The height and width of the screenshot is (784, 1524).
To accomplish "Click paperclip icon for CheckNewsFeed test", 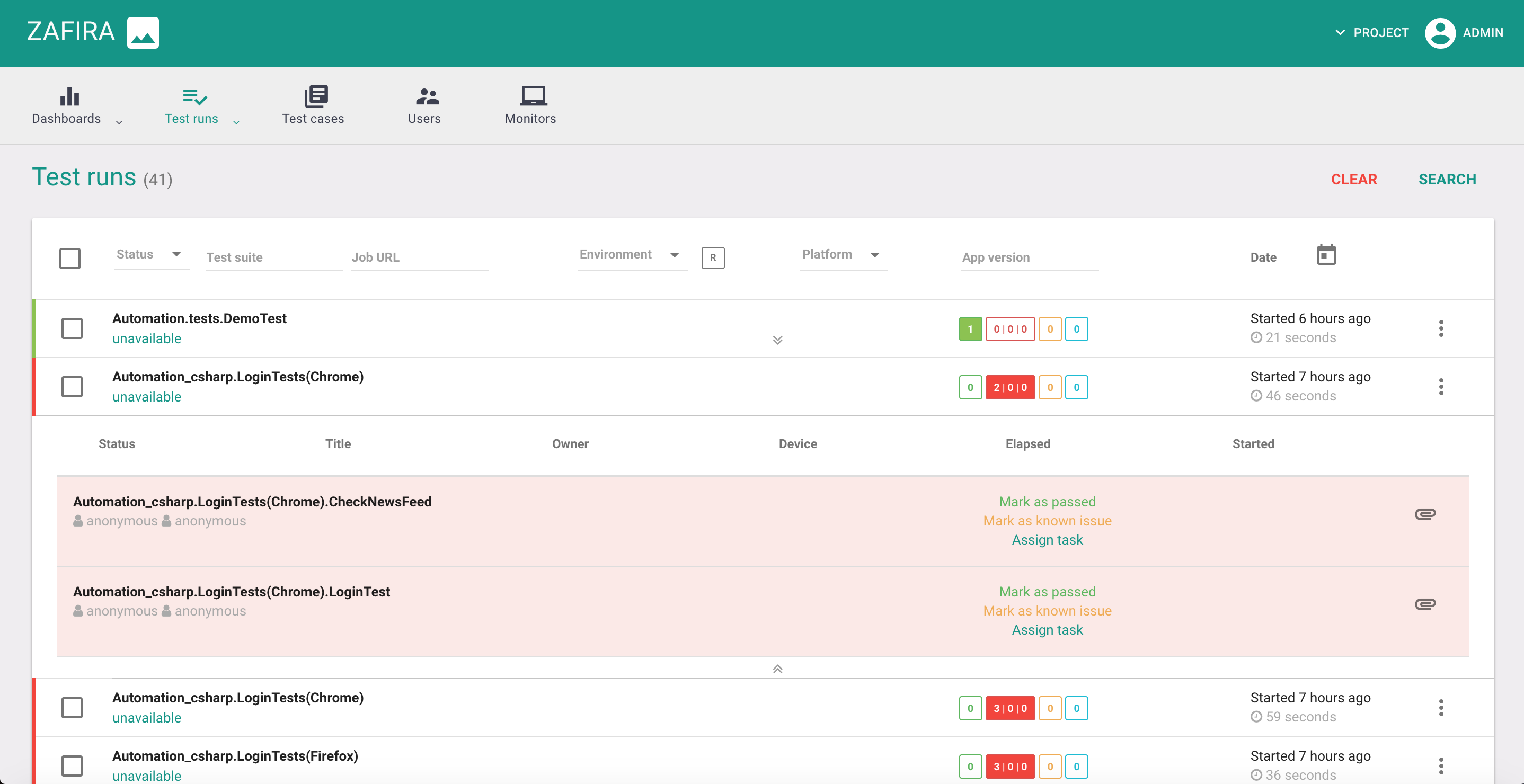I will (x=1424, y=514).
